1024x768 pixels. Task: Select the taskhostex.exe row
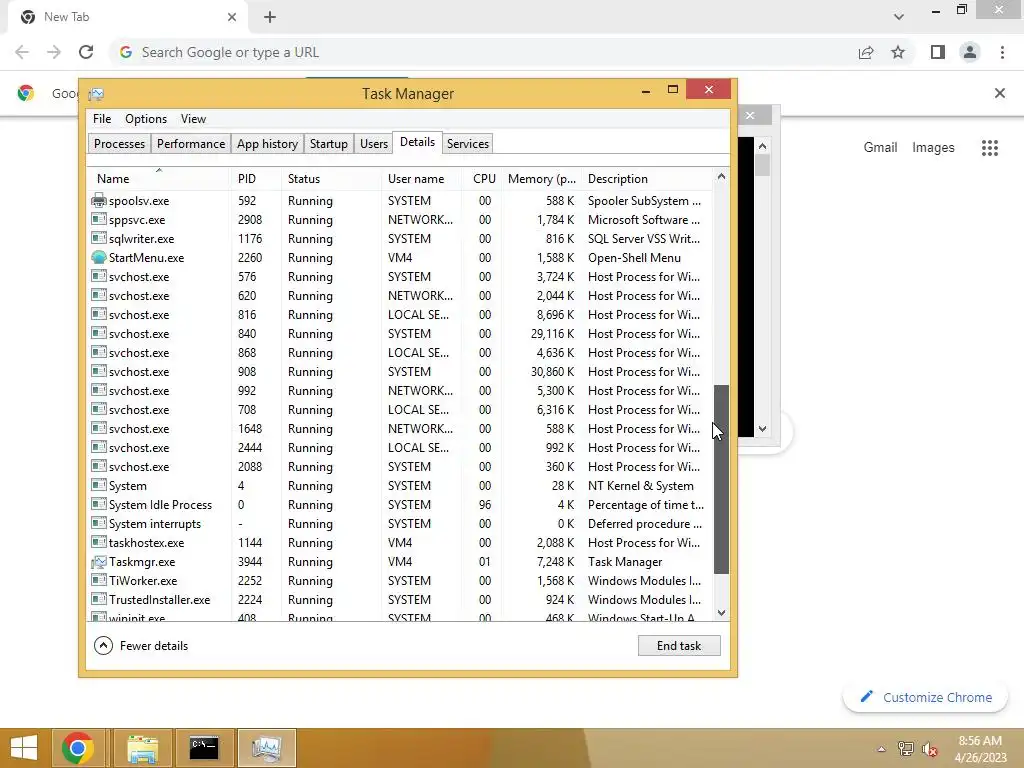click(x=400, y=543)
